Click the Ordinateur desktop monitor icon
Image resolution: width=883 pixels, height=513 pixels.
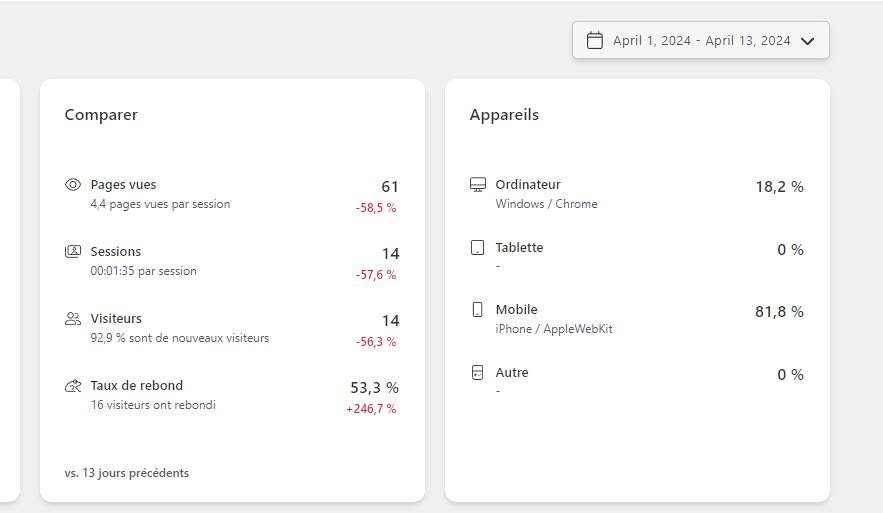[478, 185]
